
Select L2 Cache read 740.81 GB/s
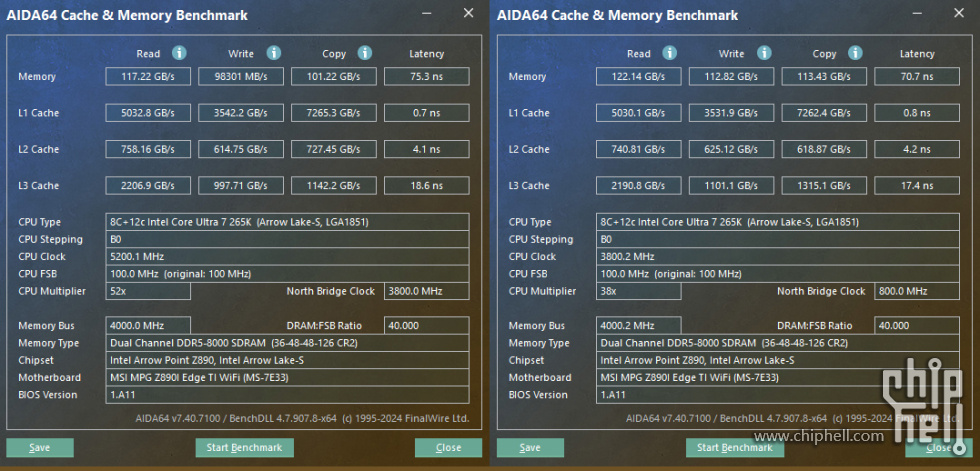pyautogui.click(x=639, y=149)
